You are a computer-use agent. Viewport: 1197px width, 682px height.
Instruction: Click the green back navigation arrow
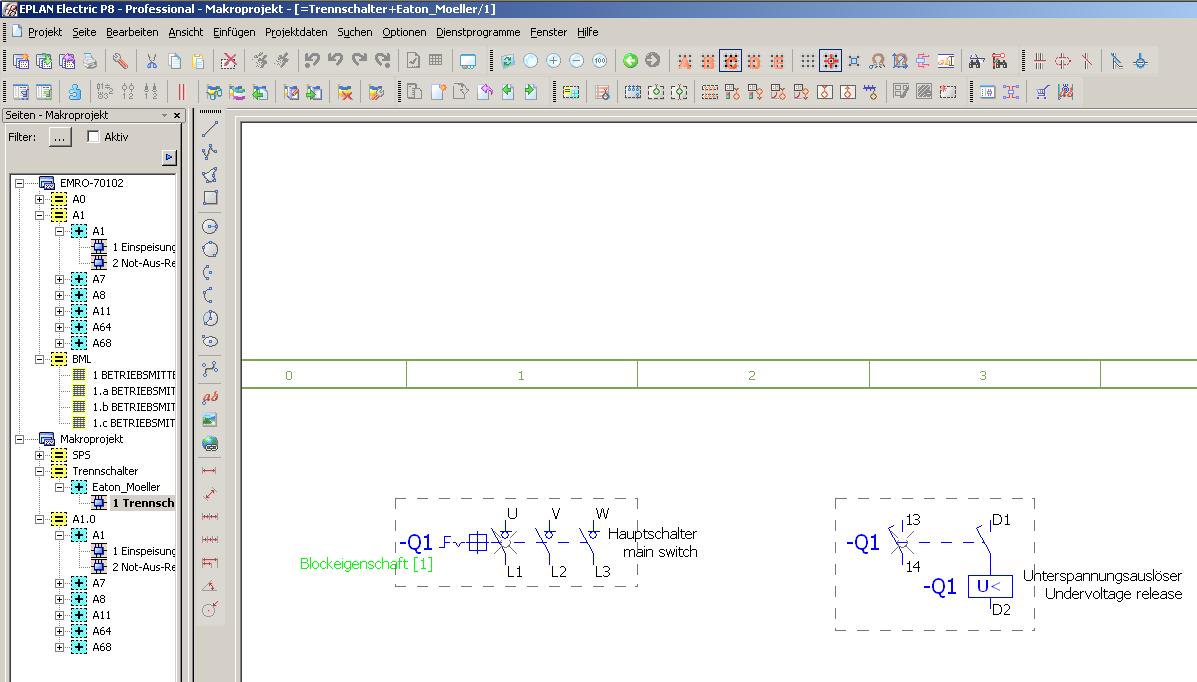pyautogui.click(x=630, y=61)
